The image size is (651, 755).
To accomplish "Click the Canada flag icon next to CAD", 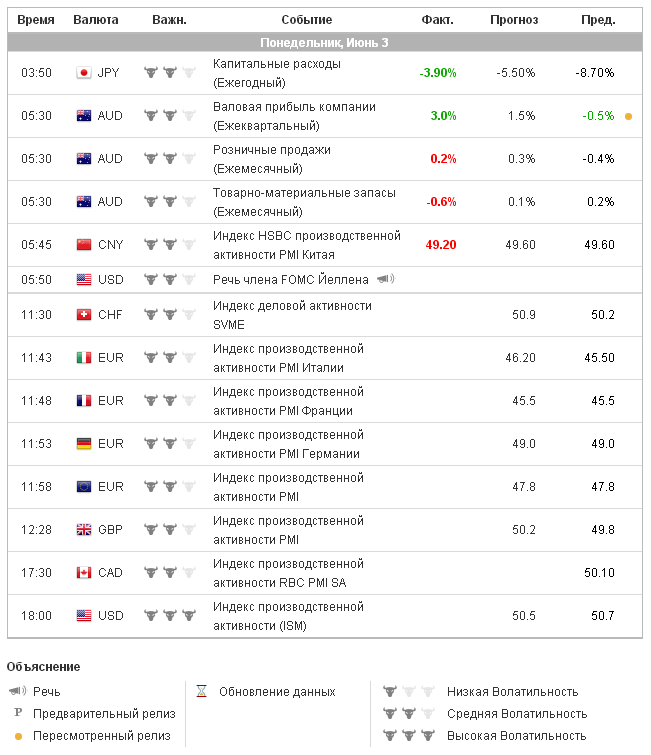I will pos(84,573).
